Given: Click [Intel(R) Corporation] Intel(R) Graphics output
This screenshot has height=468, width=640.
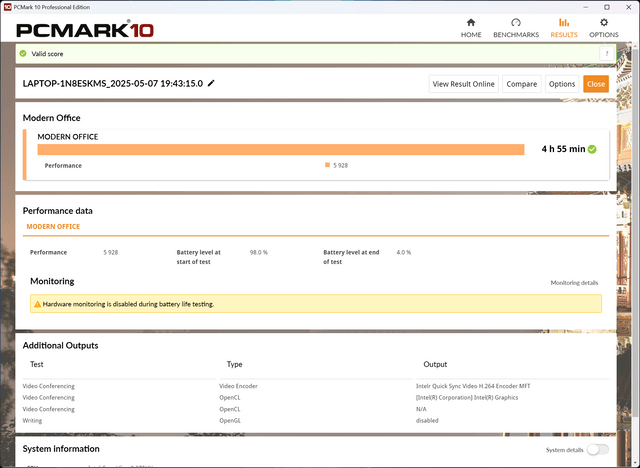Looking at the screenshot, I should 467,397.
